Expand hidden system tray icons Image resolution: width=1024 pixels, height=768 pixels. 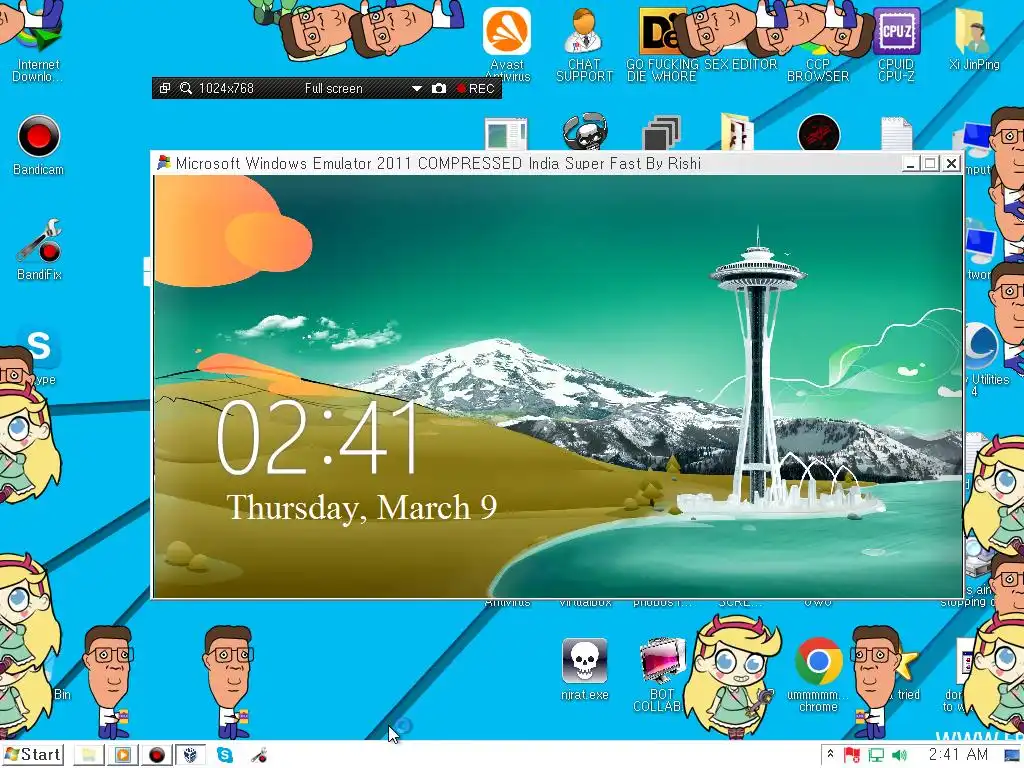click(830, 754)
